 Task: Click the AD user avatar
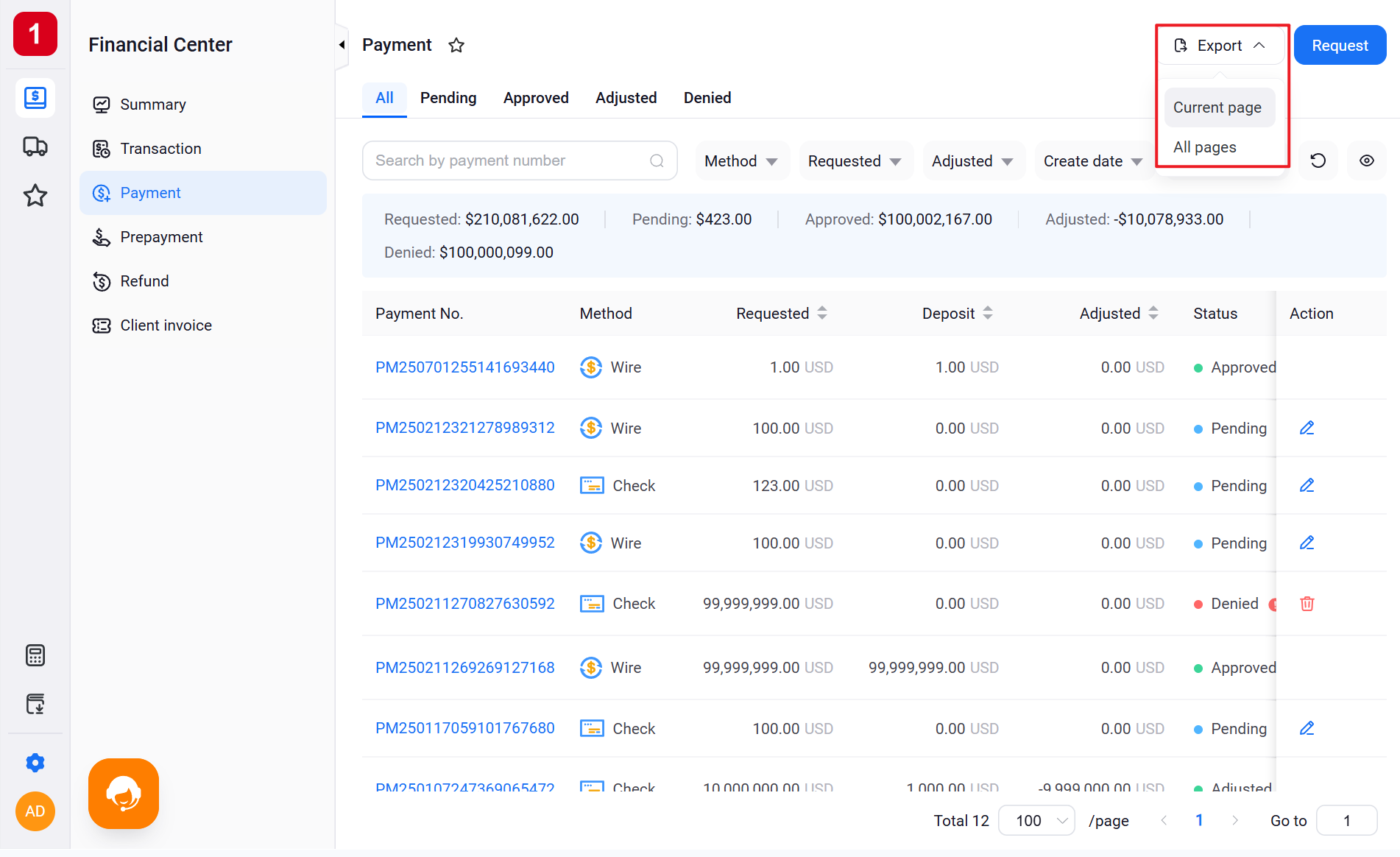35,811
